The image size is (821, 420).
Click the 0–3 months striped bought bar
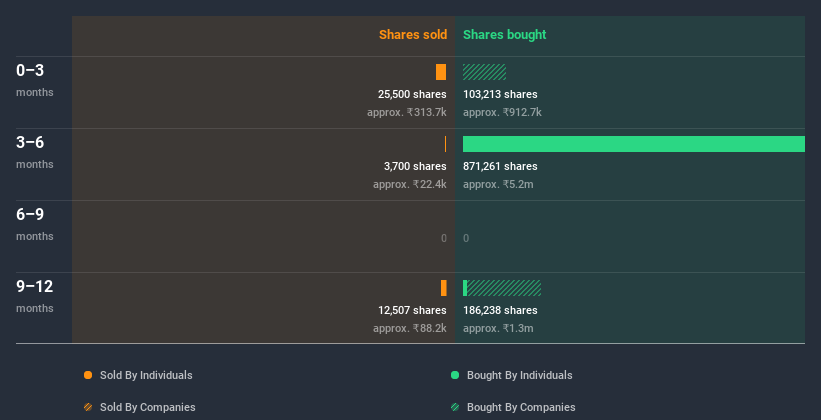pyautogui.click(x=484, y=72)
